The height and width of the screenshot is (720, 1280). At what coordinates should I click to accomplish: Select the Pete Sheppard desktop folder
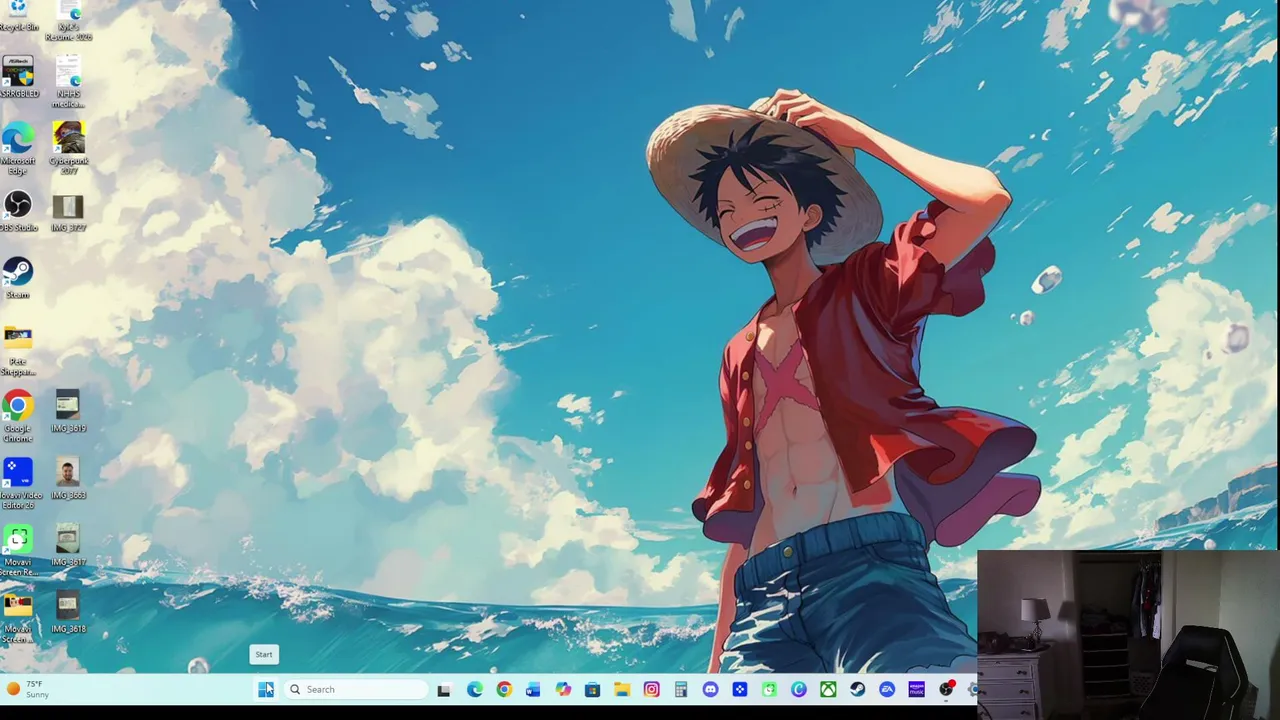click(18, 350)
